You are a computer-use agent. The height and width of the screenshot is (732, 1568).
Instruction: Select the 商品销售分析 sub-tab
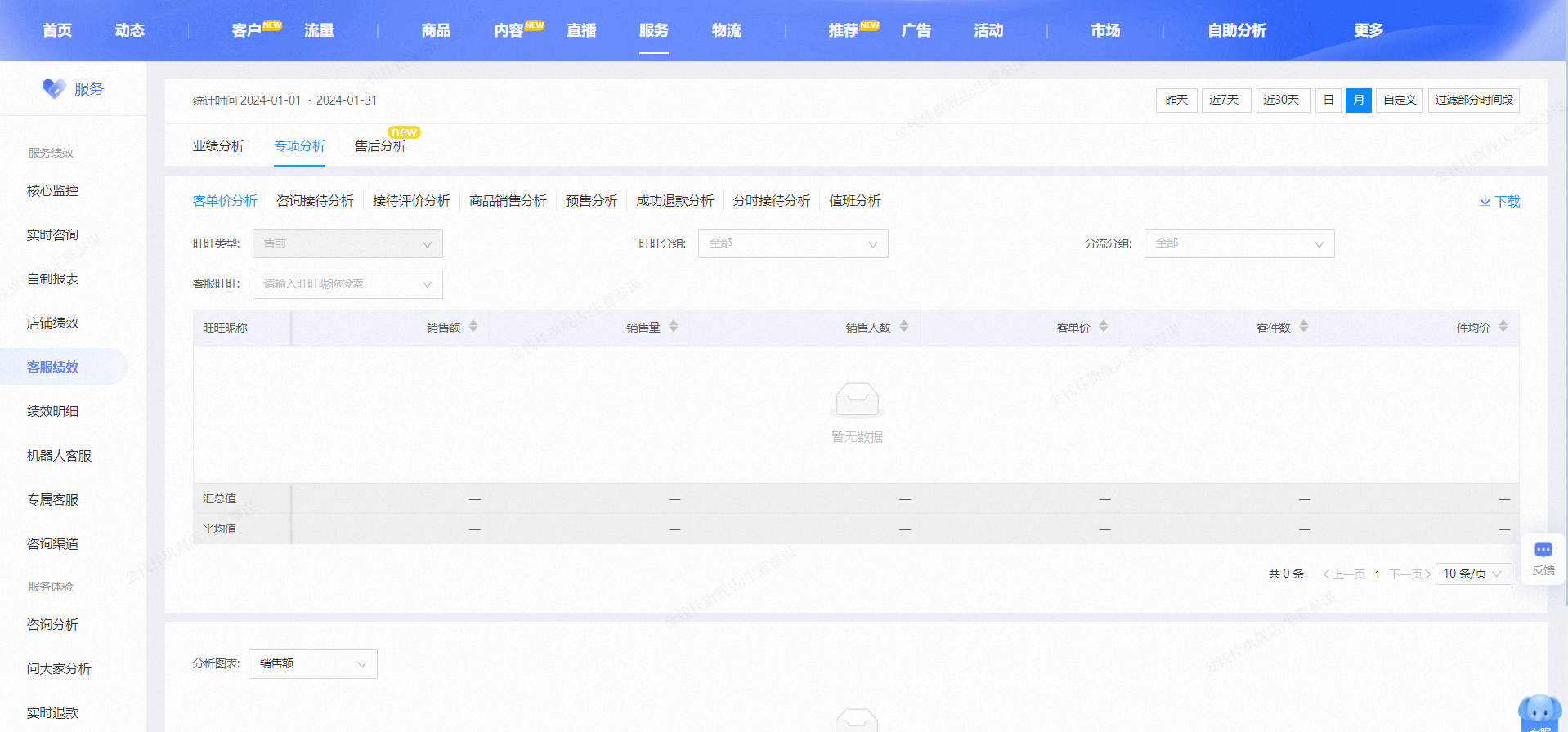click(x=508, y=201)
